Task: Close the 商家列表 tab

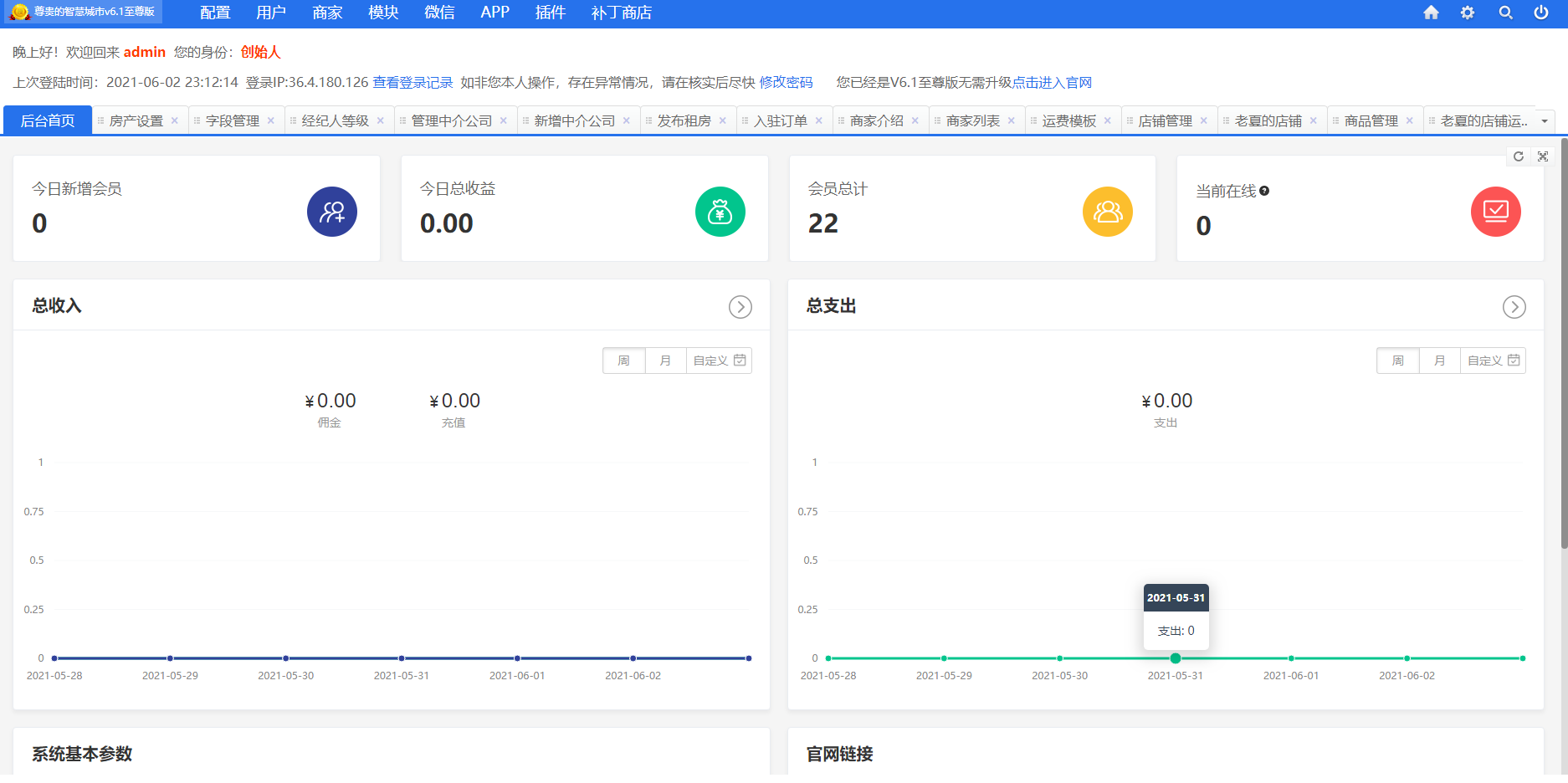Action: [x=1012, y=120]
